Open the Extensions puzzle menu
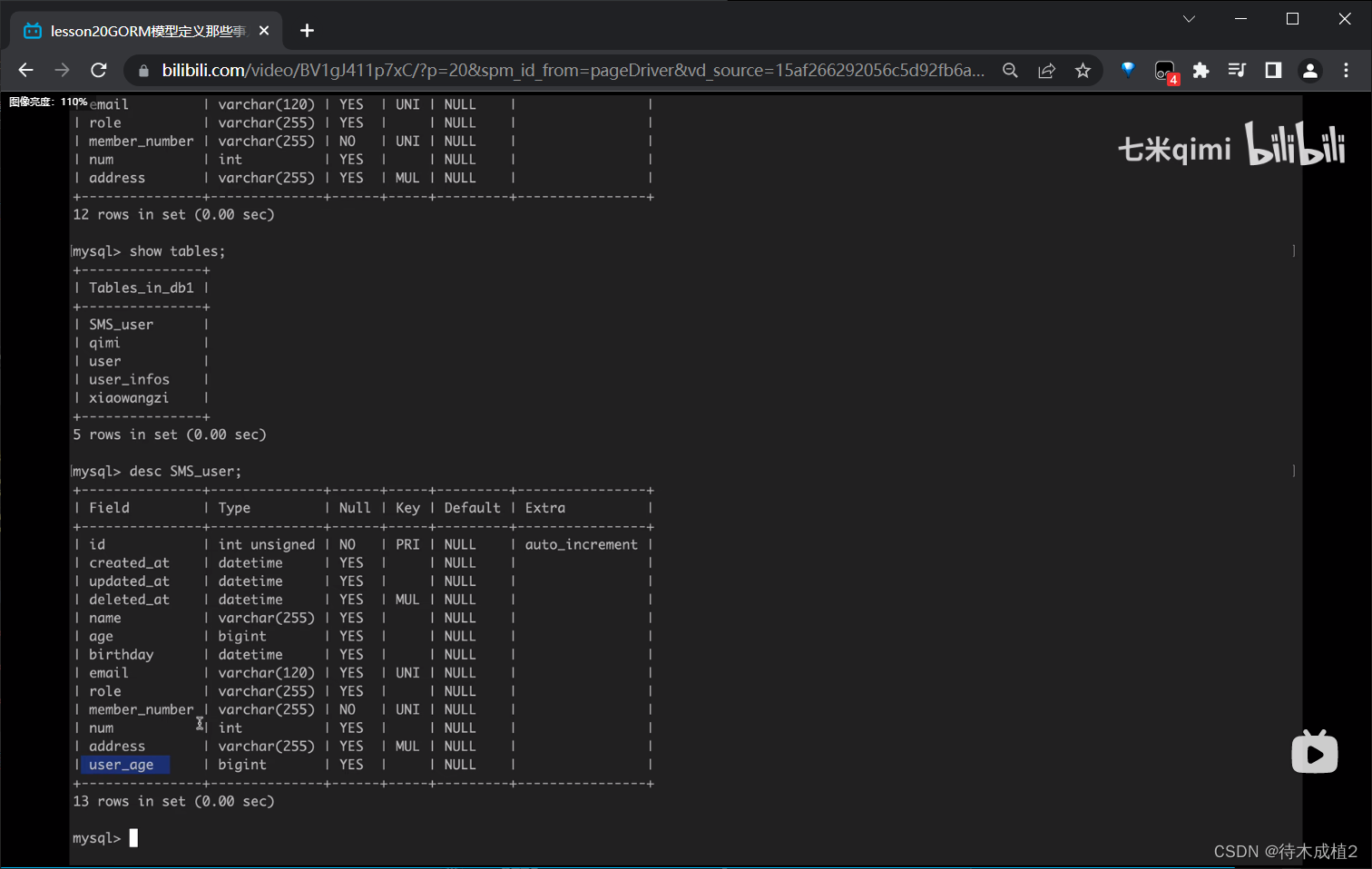The height and width of the screenshot is (869, 1372). point(1201,70)
